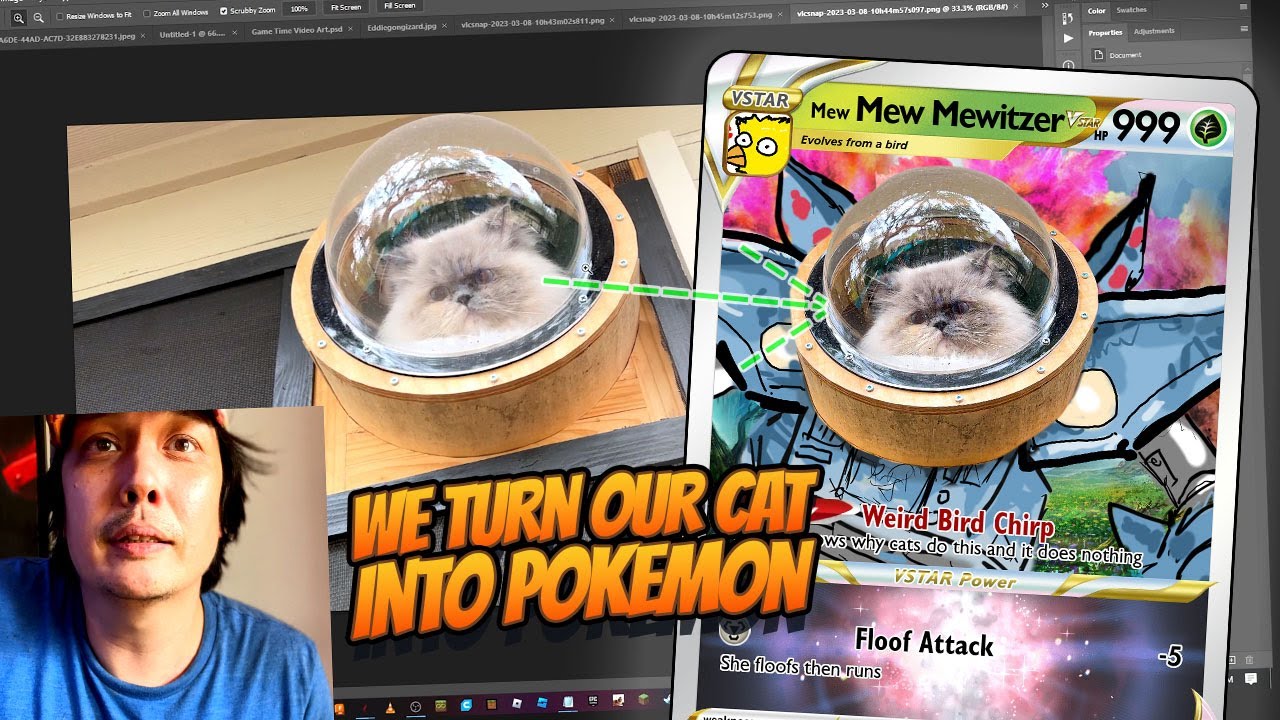Open Minecraft block icon in the taskbar
The image size is (1280, 720).
pos(643,699)
